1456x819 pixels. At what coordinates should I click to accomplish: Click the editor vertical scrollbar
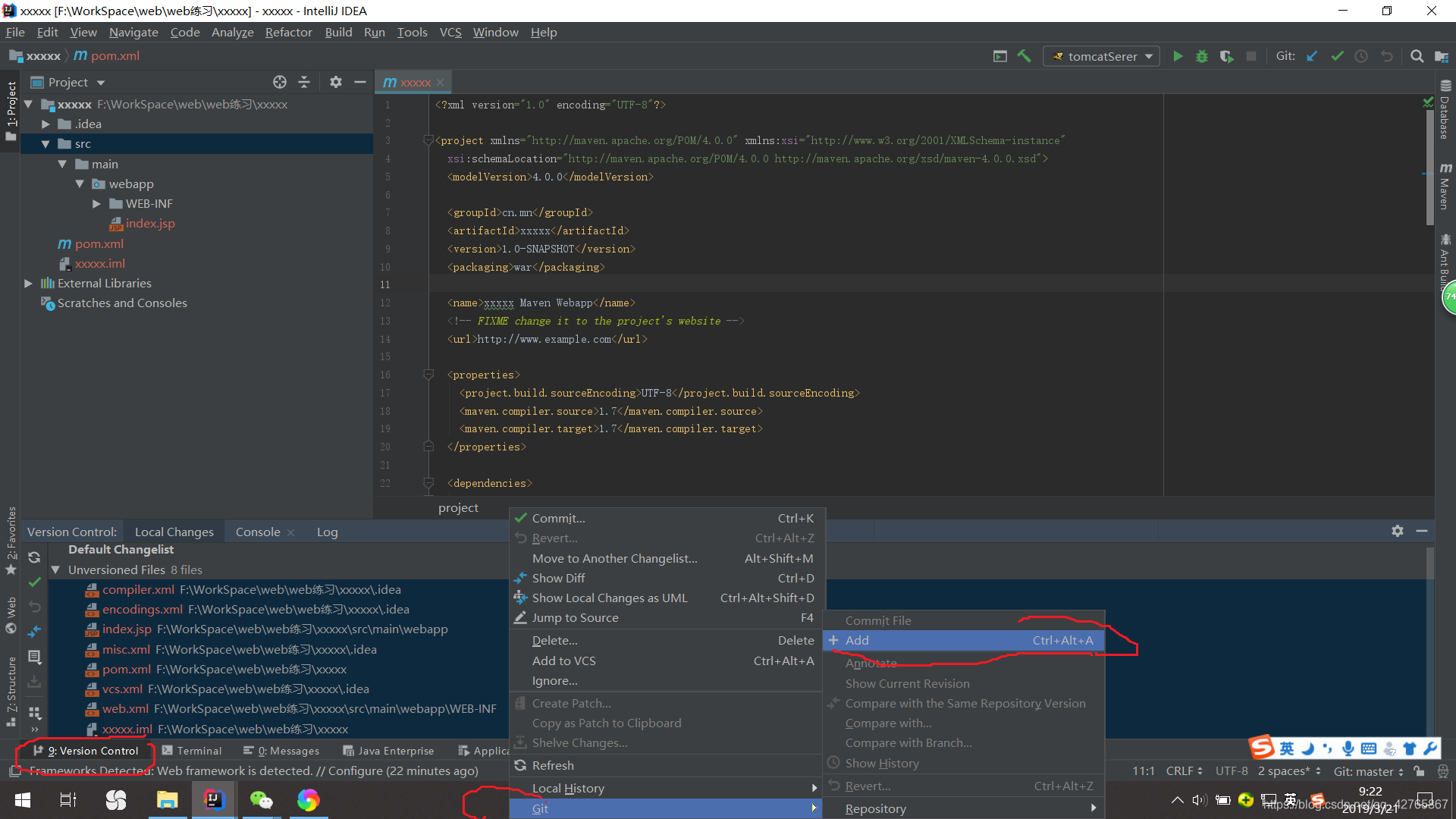[1429, 167]
